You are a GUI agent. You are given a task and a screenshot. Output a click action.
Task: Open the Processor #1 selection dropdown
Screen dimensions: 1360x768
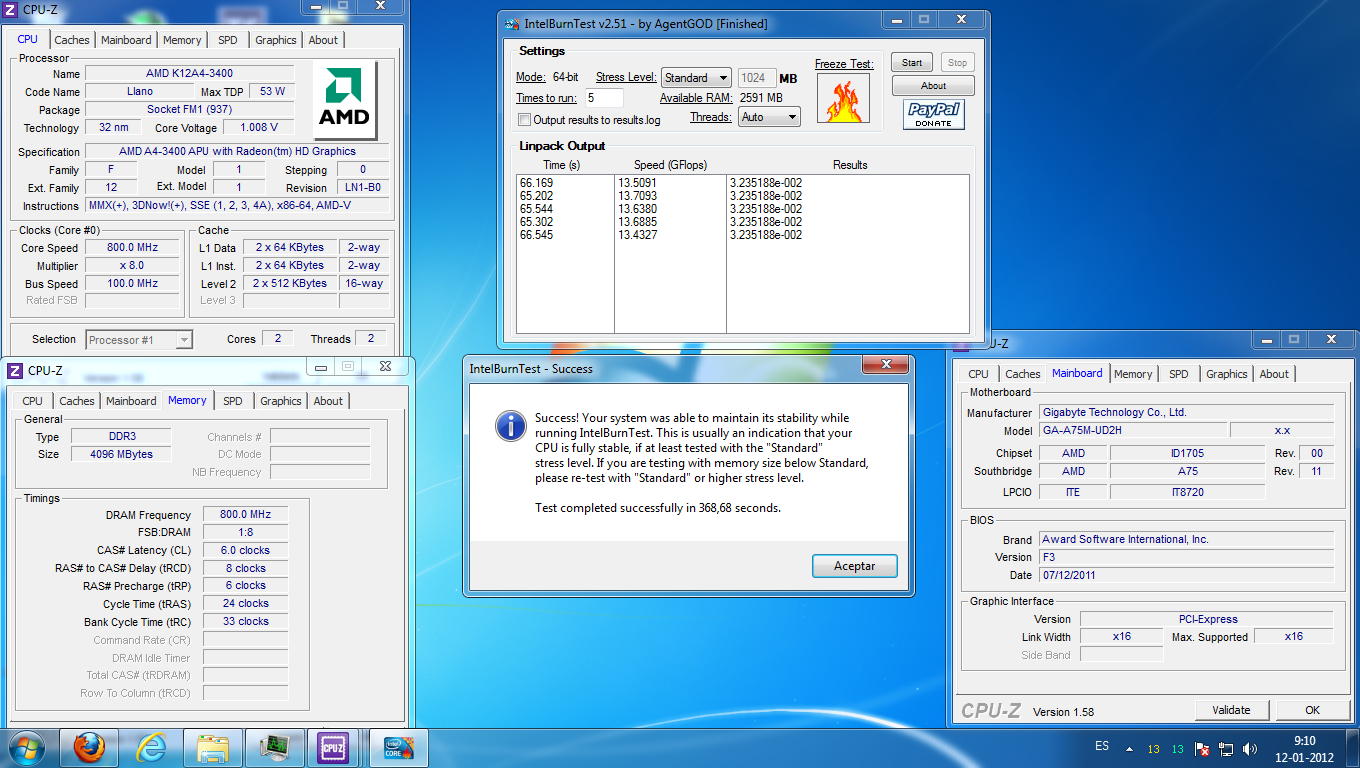point(139,340)
